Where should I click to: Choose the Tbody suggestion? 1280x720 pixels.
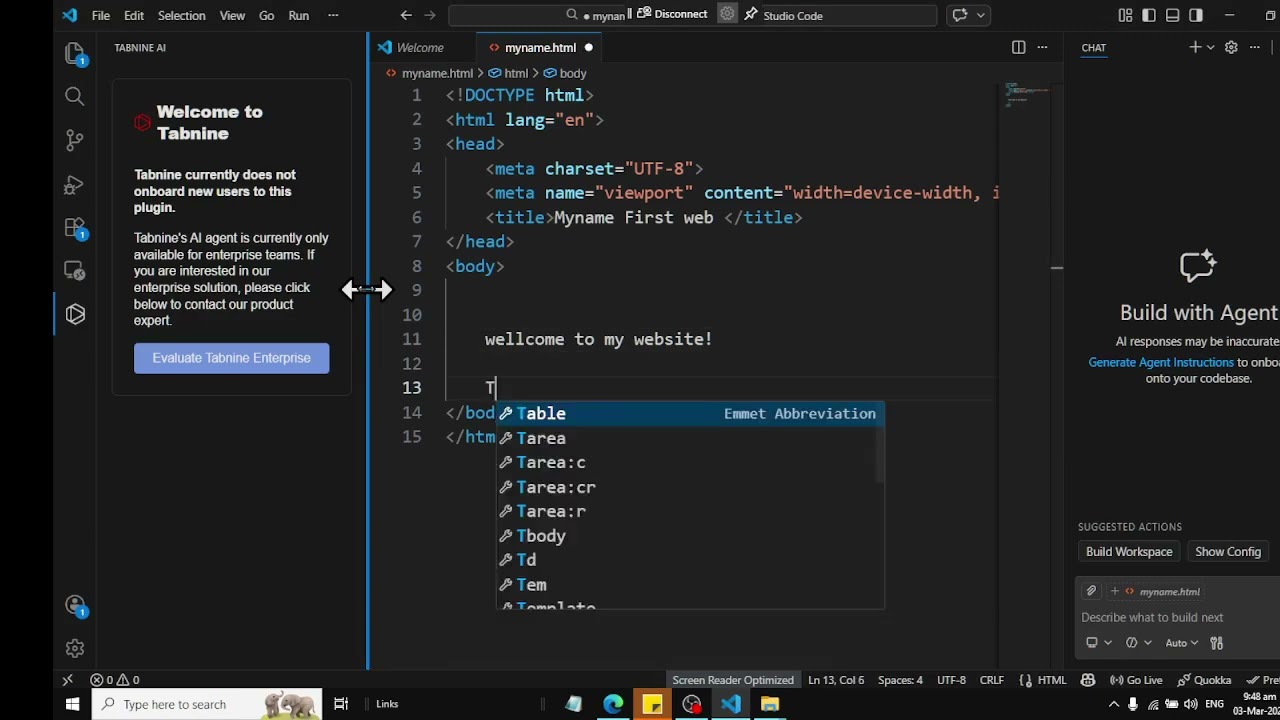(x=690, y=536)
